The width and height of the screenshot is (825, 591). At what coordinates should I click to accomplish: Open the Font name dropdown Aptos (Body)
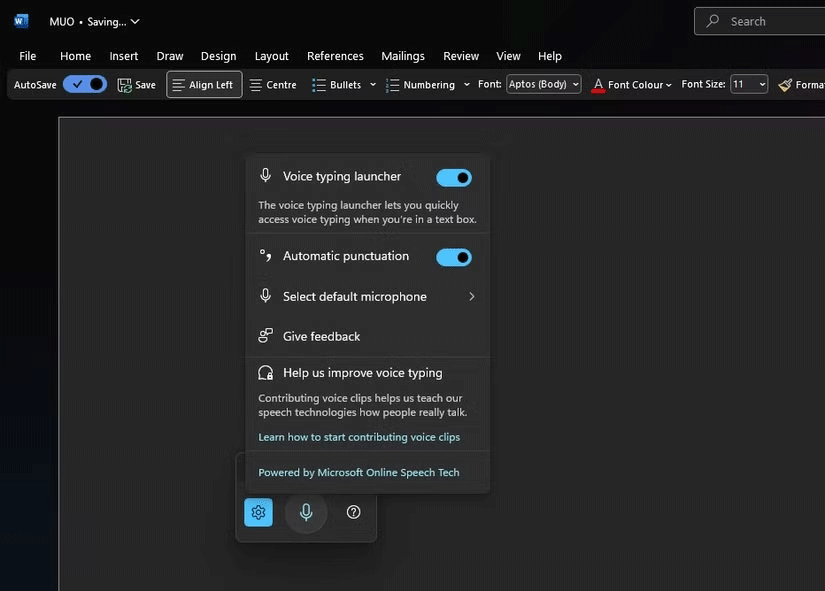(543, 85)
